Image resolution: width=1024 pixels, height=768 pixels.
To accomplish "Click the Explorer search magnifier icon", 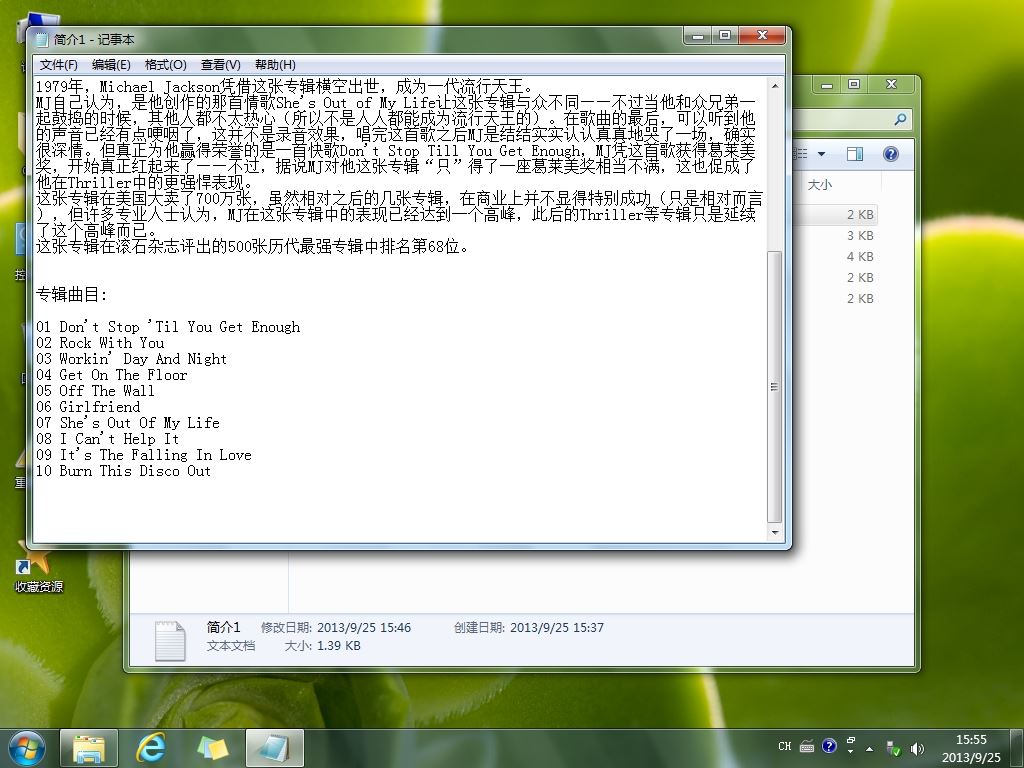I will point(901,120).
